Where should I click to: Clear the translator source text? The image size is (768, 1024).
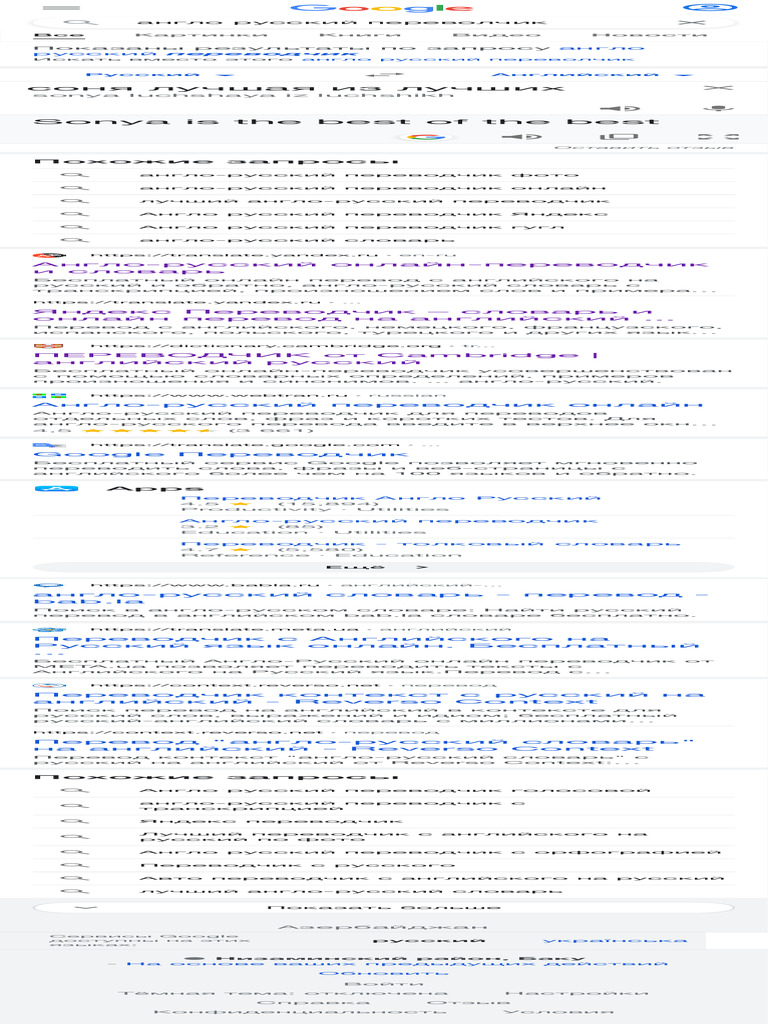(718, 88)
